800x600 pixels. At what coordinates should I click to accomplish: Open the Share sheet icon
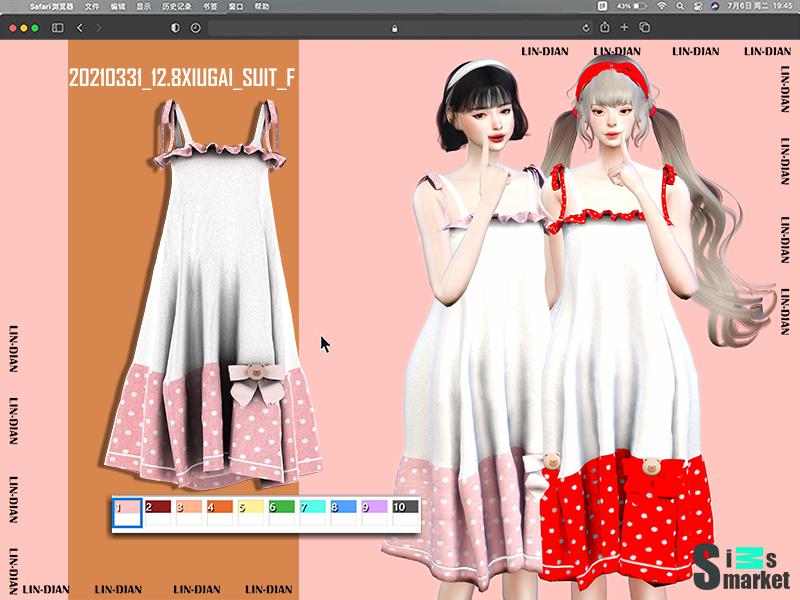605,27
